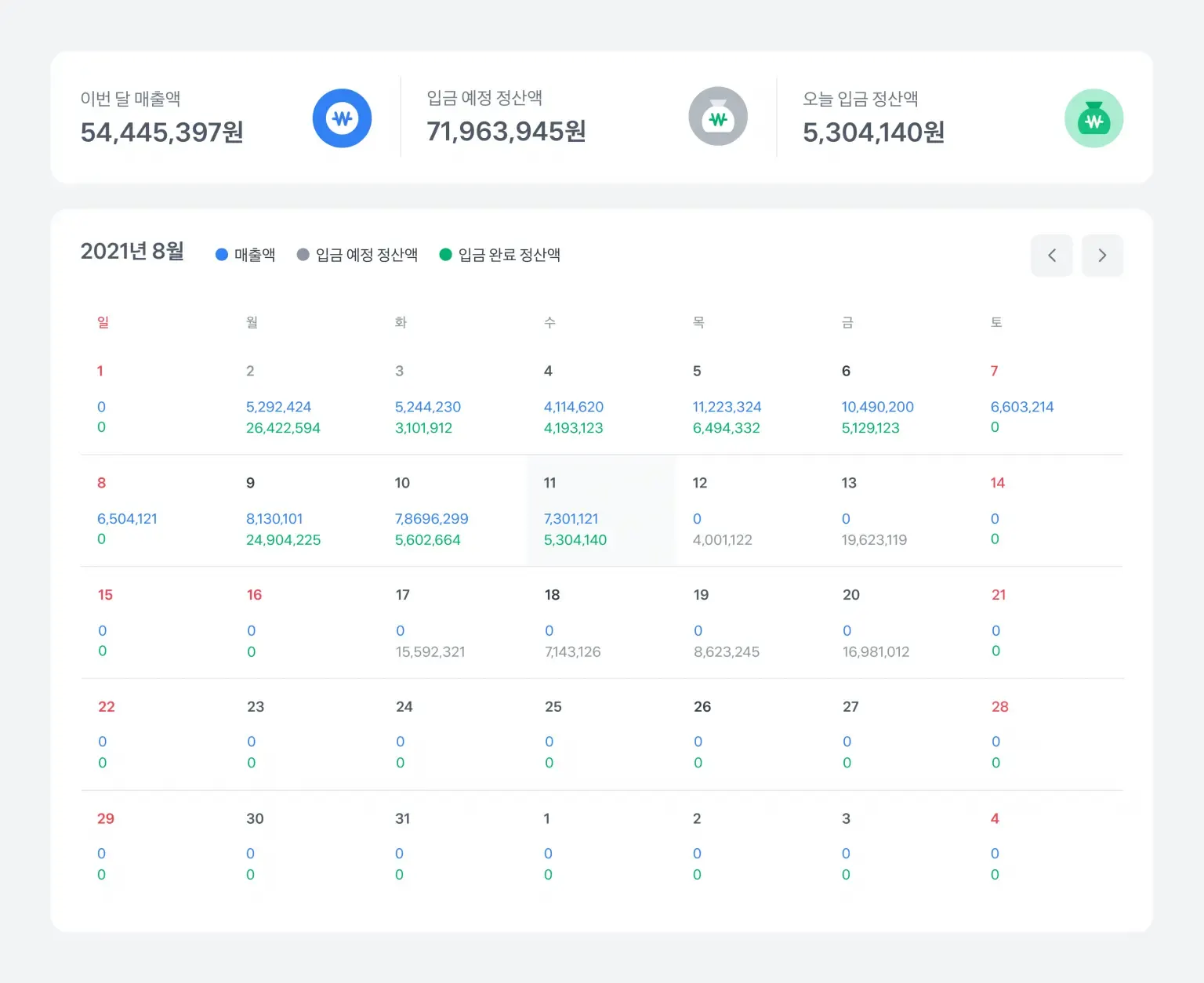Select date 26 in the calendar
The width and height of the screenshot is (1204, 983).
coord(702,707)
